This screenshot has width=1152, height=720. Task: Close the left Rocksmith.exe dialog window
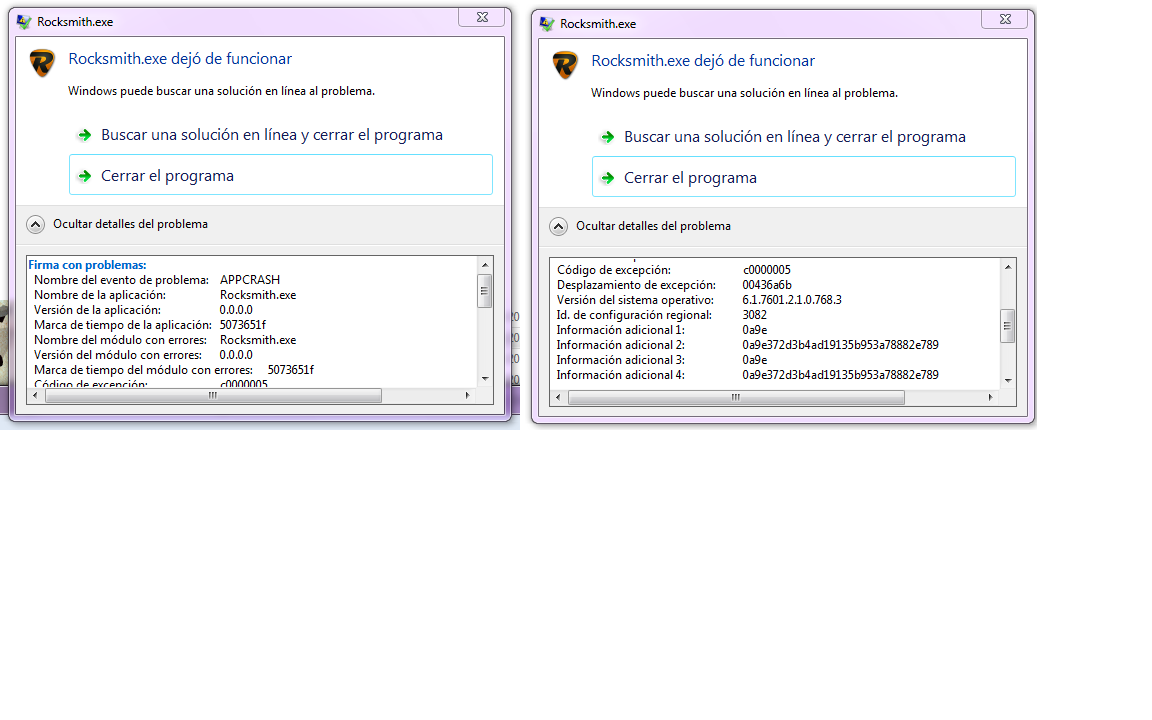pyautogui.click(x=482, y=18)
